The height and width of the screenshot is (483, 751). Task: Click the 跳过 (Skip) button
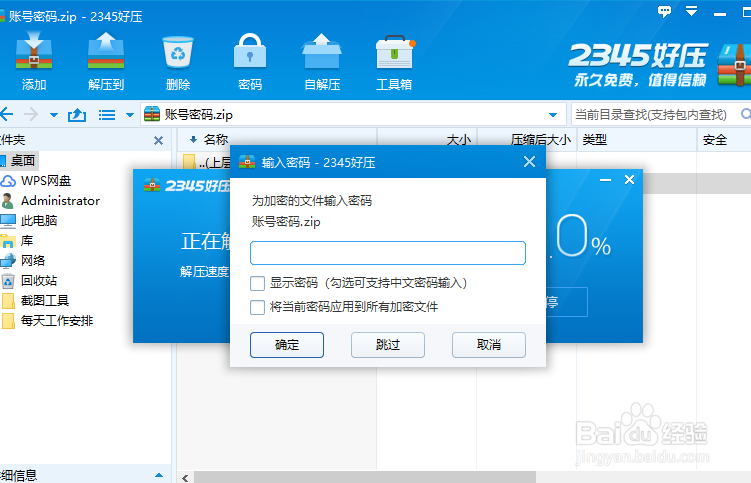tap(388, 345)
